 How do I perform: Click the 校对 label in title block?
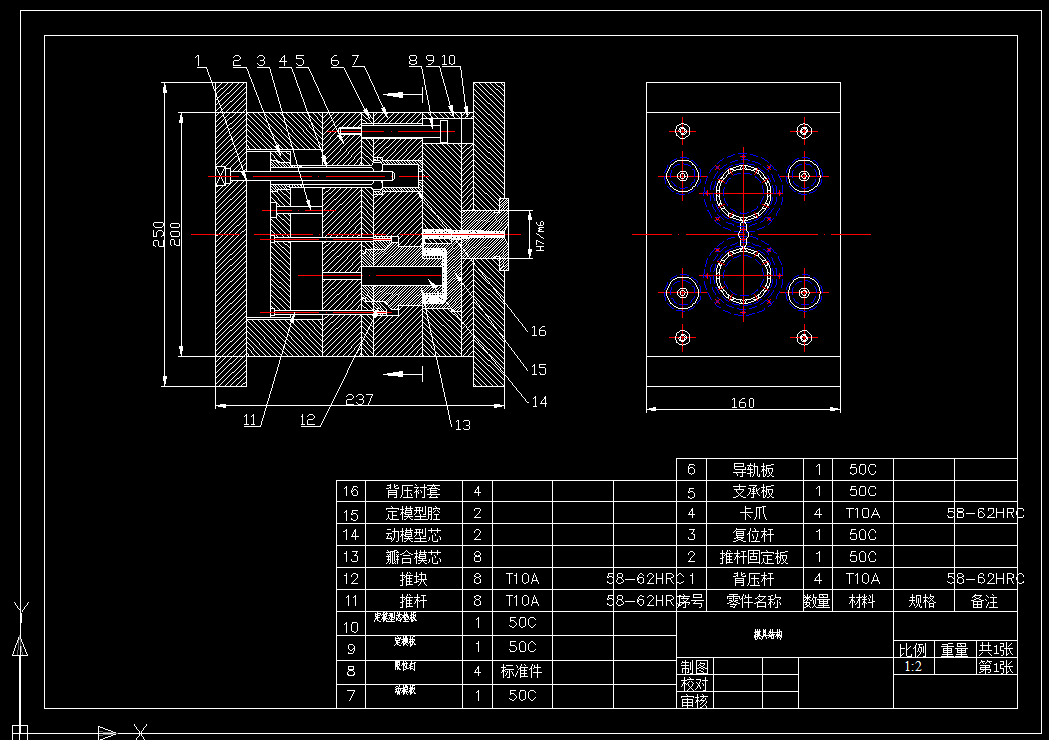point(694,684)
